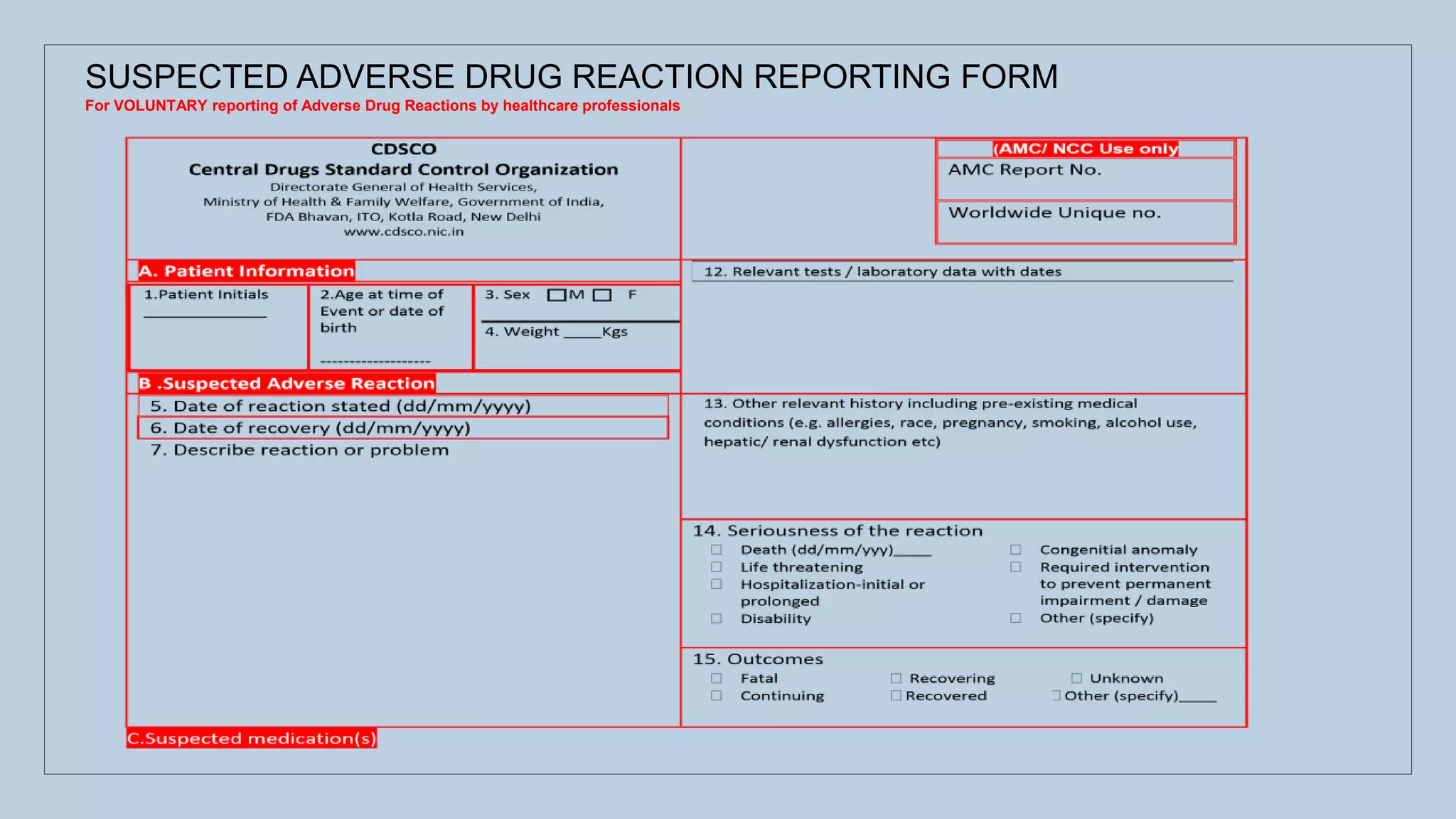Screen dimensions: 1456x819
Task: Click the AMC/ NCC Use only label
Action: (x=1086, y=149)
